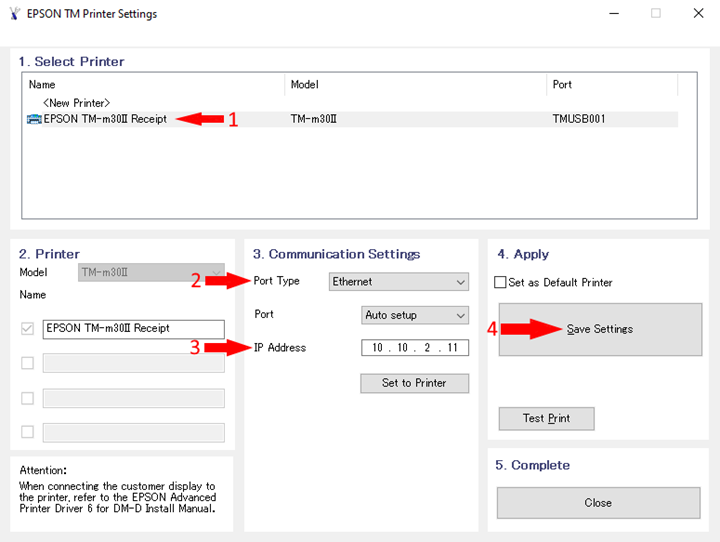Click the EPSON app icon in title bar
Viewport: 720px width, 542px height.
pyautogui.click(x=14, y=14)
